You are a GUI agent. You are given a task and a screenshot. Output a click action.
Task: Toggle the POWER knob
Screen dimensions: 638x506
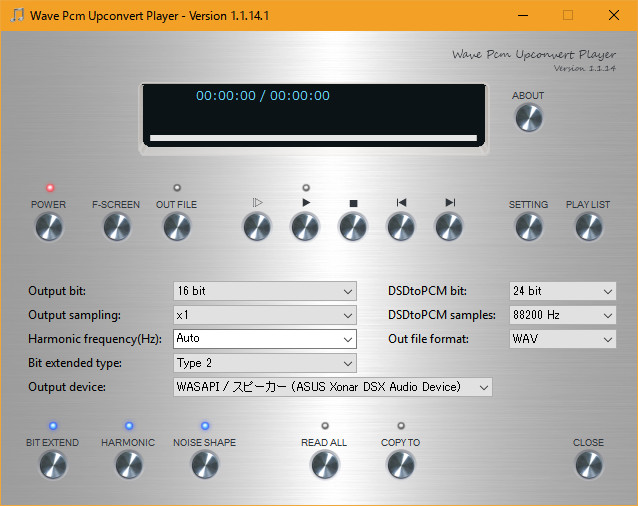click(48, 228)
